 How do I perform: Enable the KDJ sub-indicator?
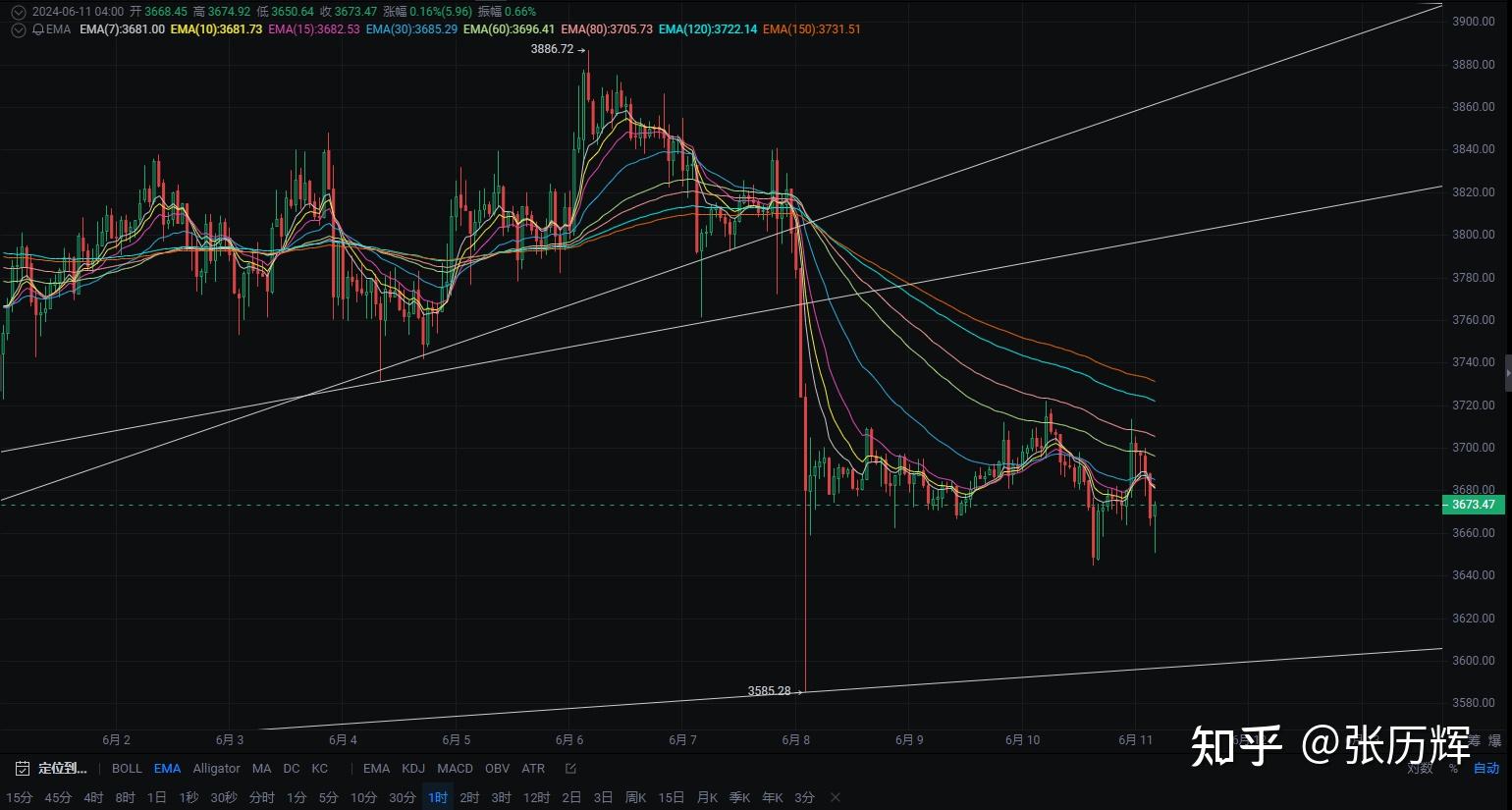(x=413, y=769)
